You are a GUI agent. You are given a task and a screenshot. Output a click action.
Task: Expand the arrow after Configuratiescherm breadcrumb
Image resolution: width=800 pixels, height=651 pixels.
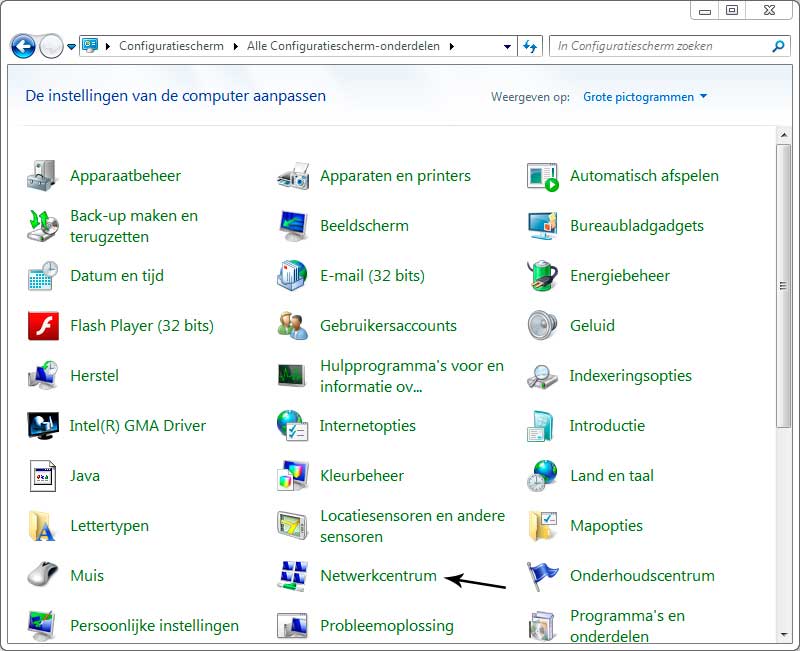[236, 46]
